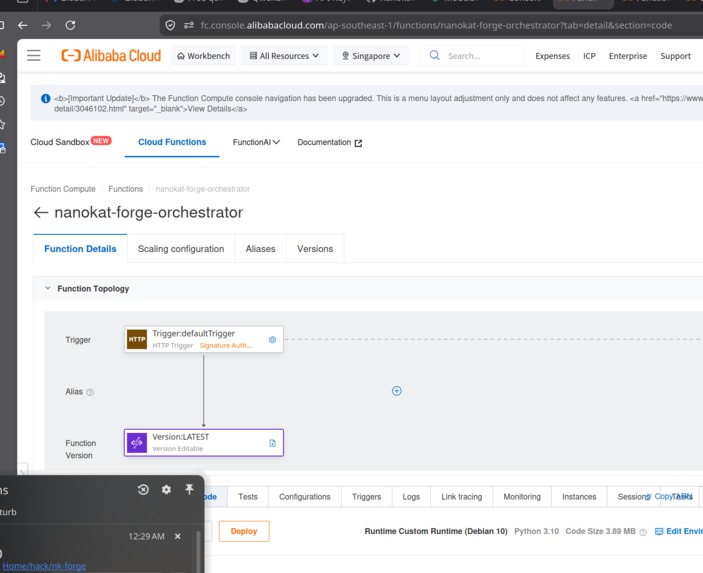
Task: Click site permissions icon in address bar
Action: coord(189,25)
